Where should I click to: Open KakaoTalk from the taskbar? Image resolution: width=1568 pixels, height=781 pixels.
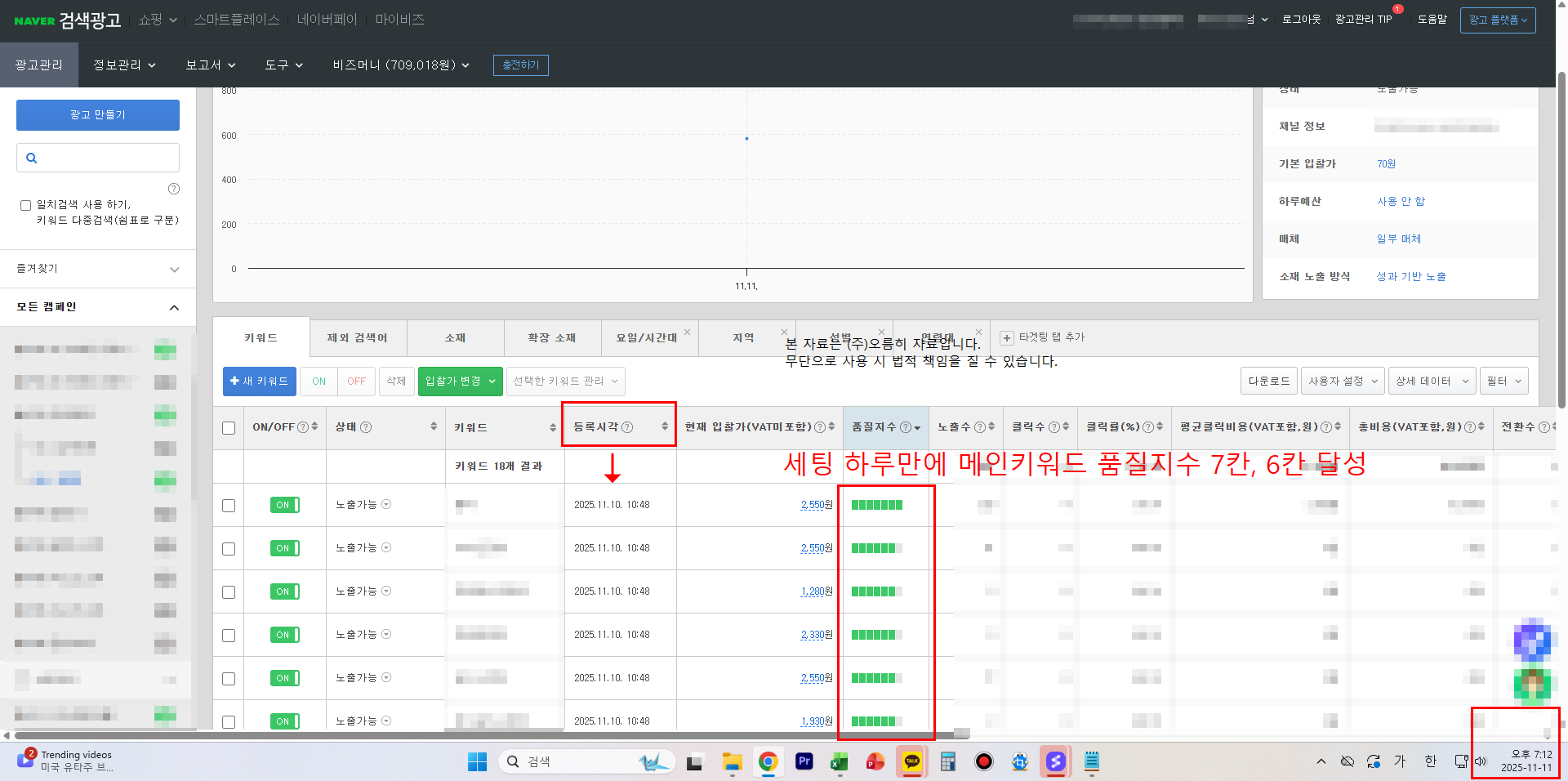pos(911,762)
